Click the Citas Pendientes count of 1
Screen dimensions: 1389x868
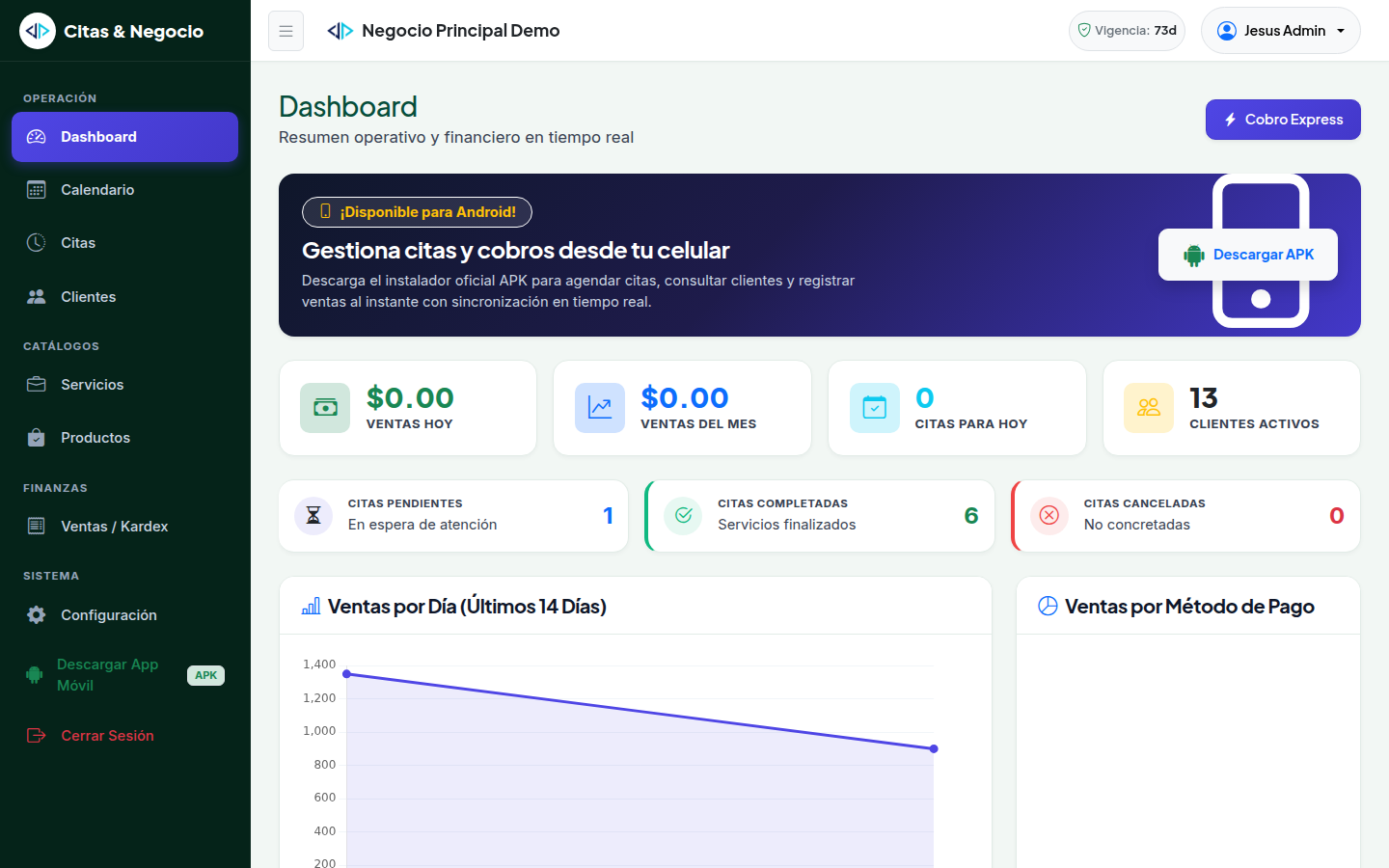tap(608, 516)
